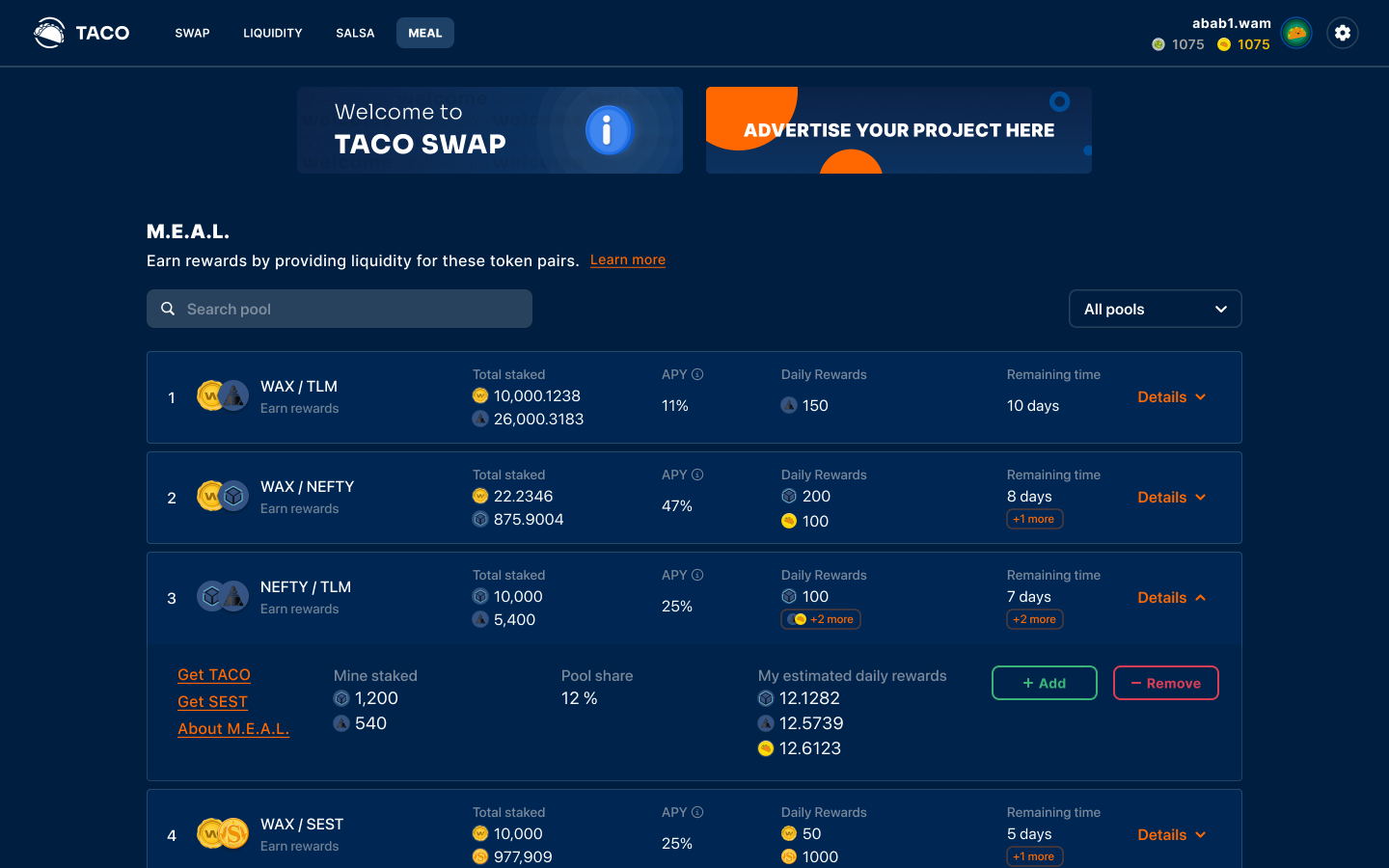
Task: Click the WAX / TLM pair token icon
Action: [223, 395]
